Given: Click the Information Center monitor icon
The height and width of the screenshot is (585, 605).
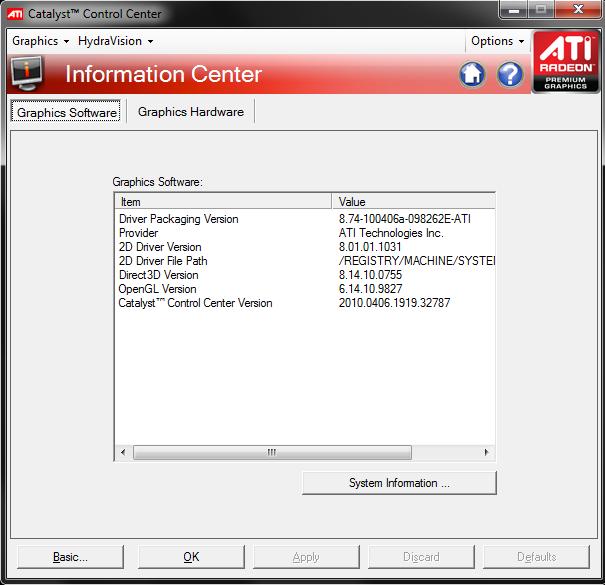Looking at the screenshot, I should pyautogui.click(x=26, y=73).
